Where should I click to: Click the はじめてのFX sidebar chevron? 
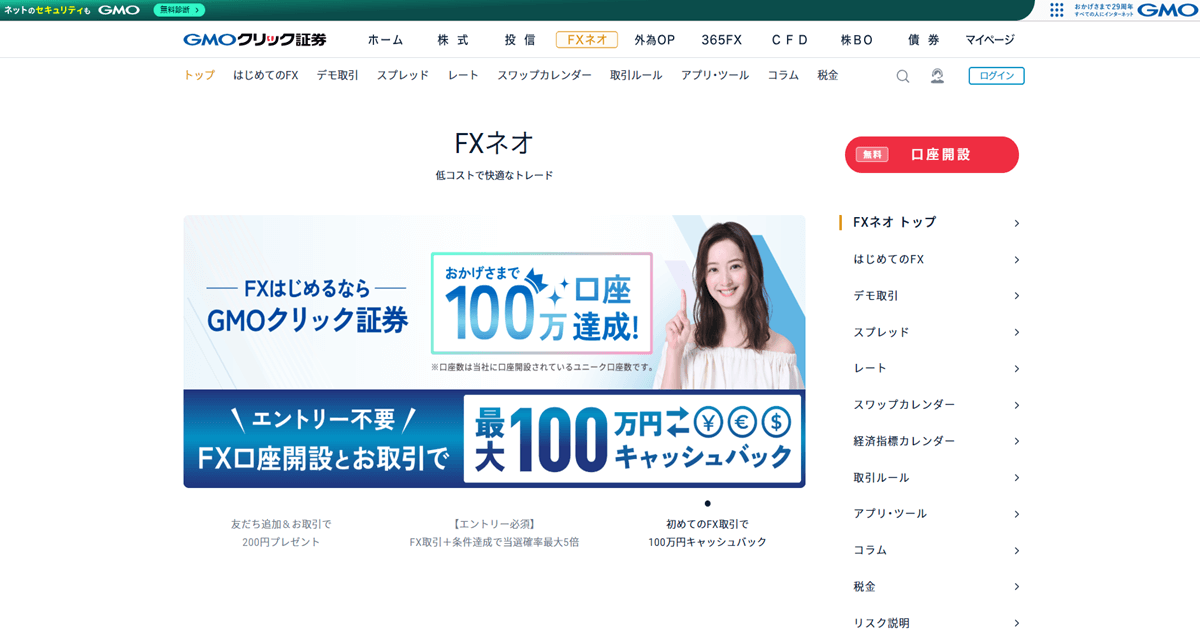coord(1016,260)
